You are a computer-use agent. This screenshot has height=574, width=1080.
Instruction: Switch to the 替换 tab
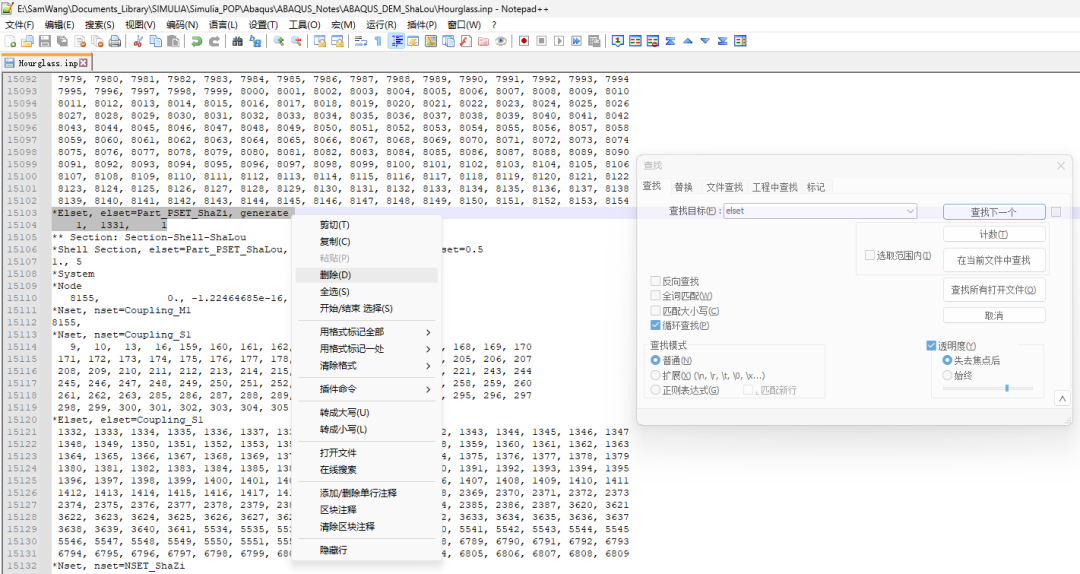coord(683,187)
